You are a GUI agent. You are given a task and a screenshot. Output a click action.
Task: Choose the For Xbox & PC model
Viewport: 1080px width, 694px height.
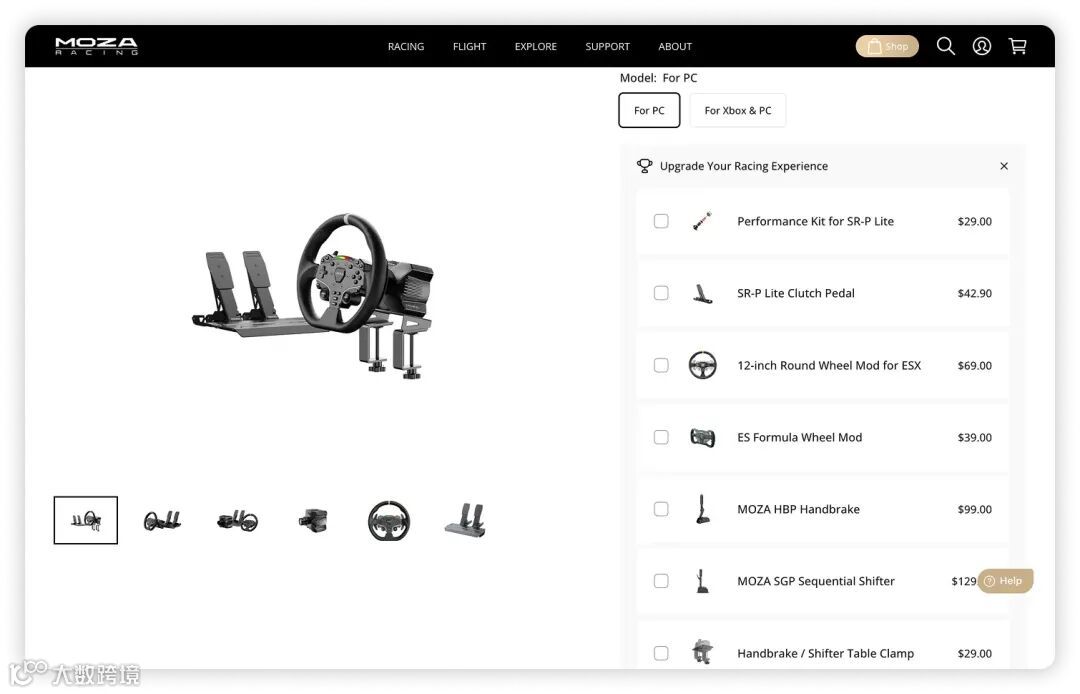tap(738, 110)
